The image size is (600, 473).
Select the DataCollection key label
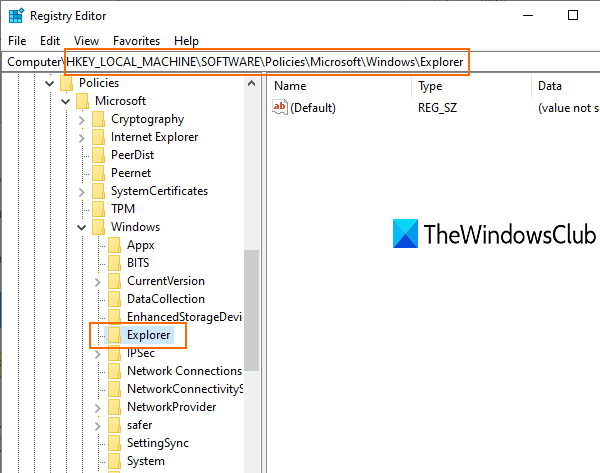click(166, 299)
